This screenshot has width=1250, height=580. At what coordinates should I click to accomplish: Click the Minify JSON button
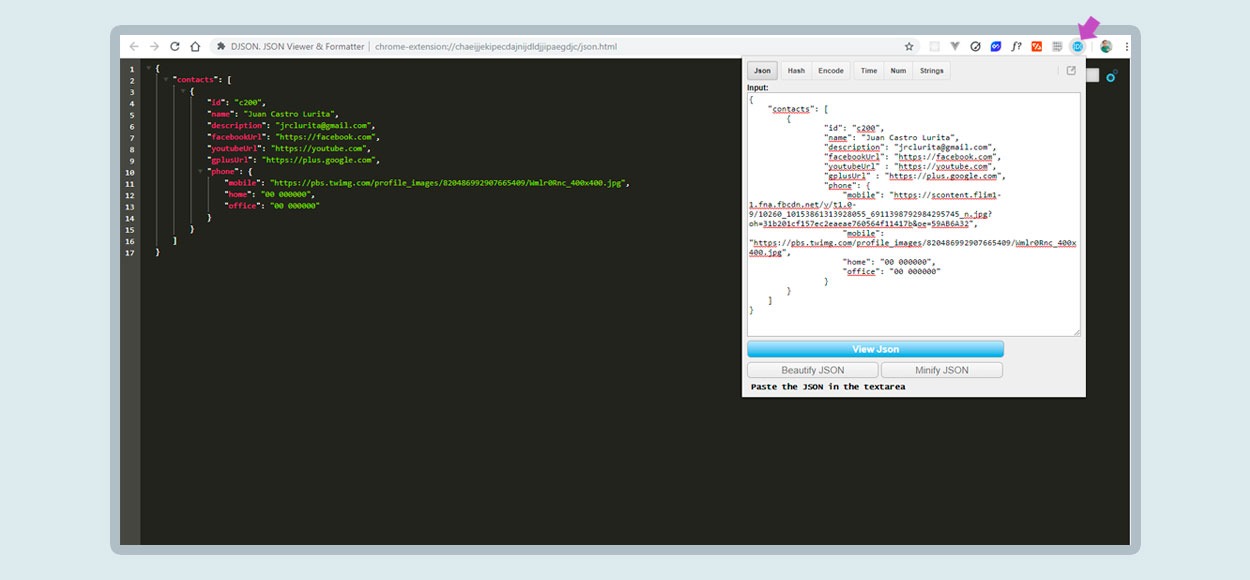click(942, 370)
